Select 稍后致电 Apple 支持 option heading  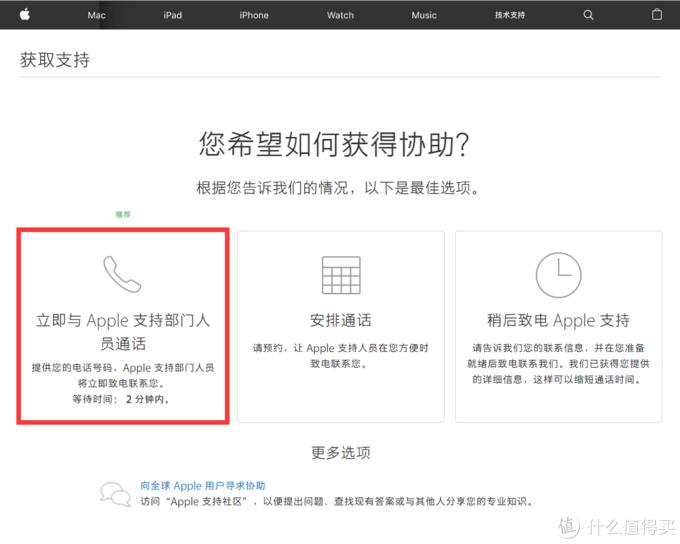(559, 320)
